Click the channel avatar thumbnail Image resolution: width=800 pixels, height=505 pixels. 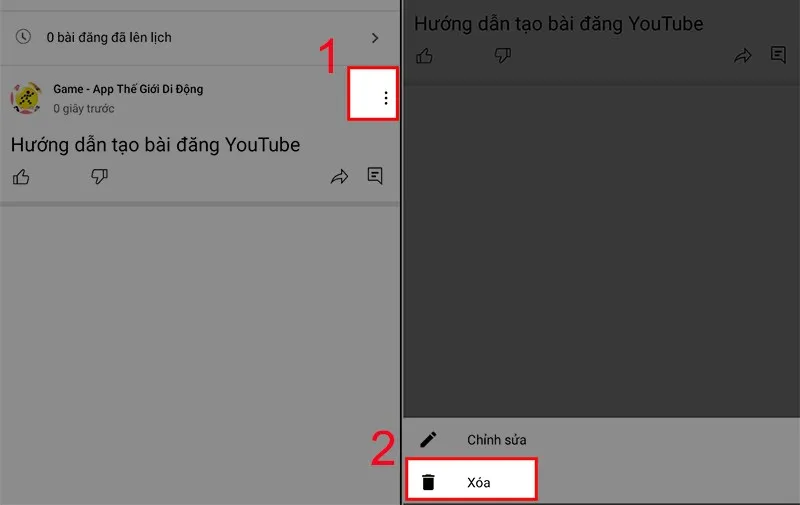(x=26, y=98)
